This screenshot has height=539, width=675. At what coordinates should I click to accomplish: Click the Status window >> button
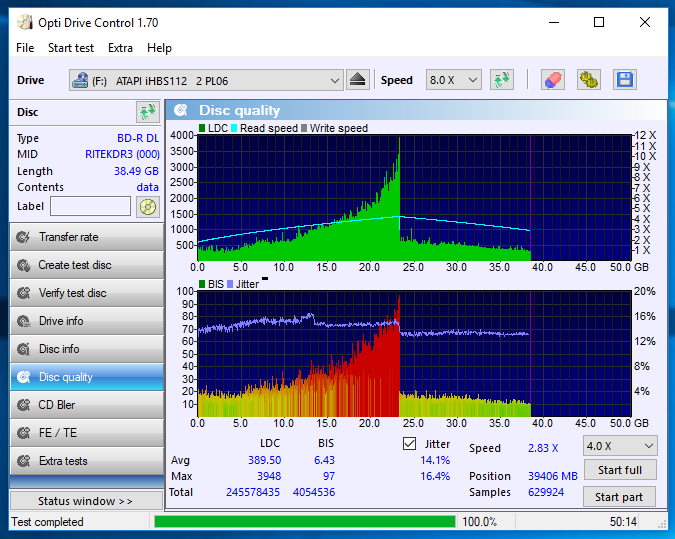86,501
